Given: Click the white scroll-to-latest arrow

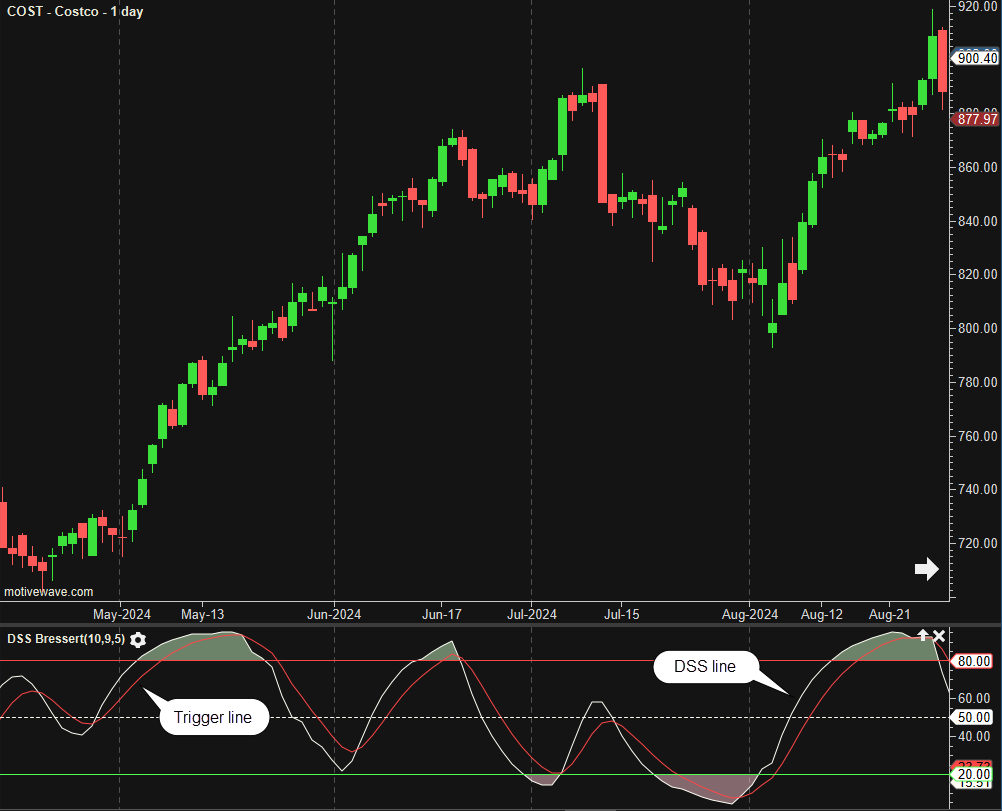Looking at the screenshot, I should pos(926,569).
